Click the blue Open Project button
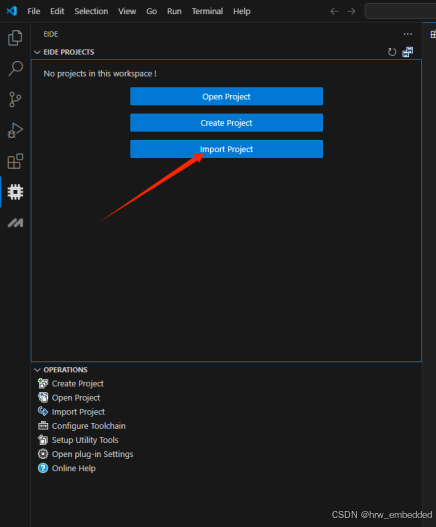The image size is (436, 527). pyautogui.click(x=226, y=96)
